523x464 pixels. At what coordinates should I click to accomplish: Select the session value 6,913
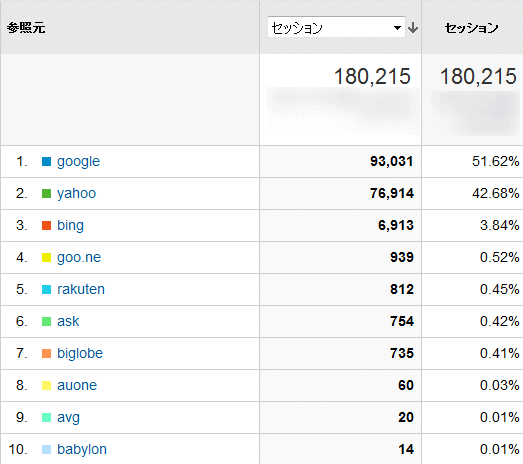coord(396,225)
